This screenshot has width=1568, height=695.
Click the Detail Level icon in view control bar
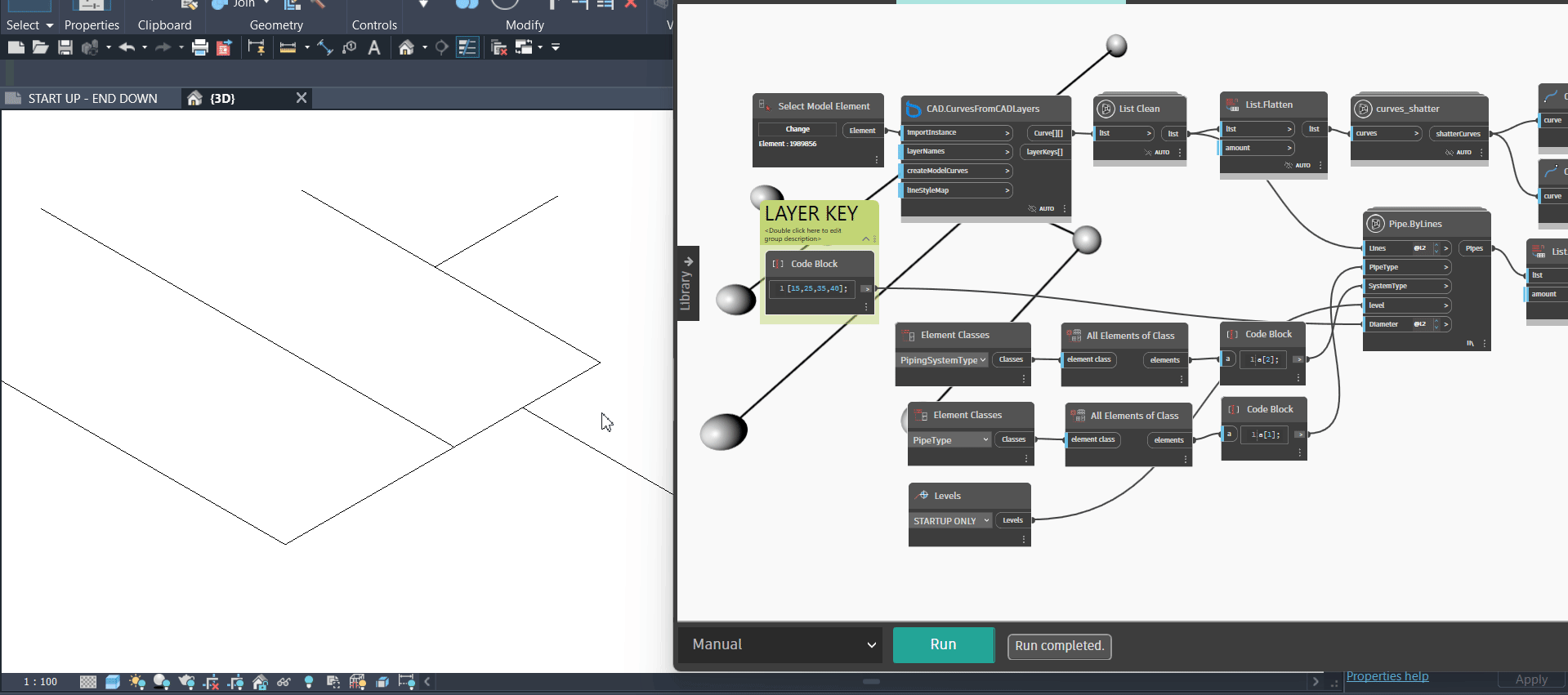[88, 682]
